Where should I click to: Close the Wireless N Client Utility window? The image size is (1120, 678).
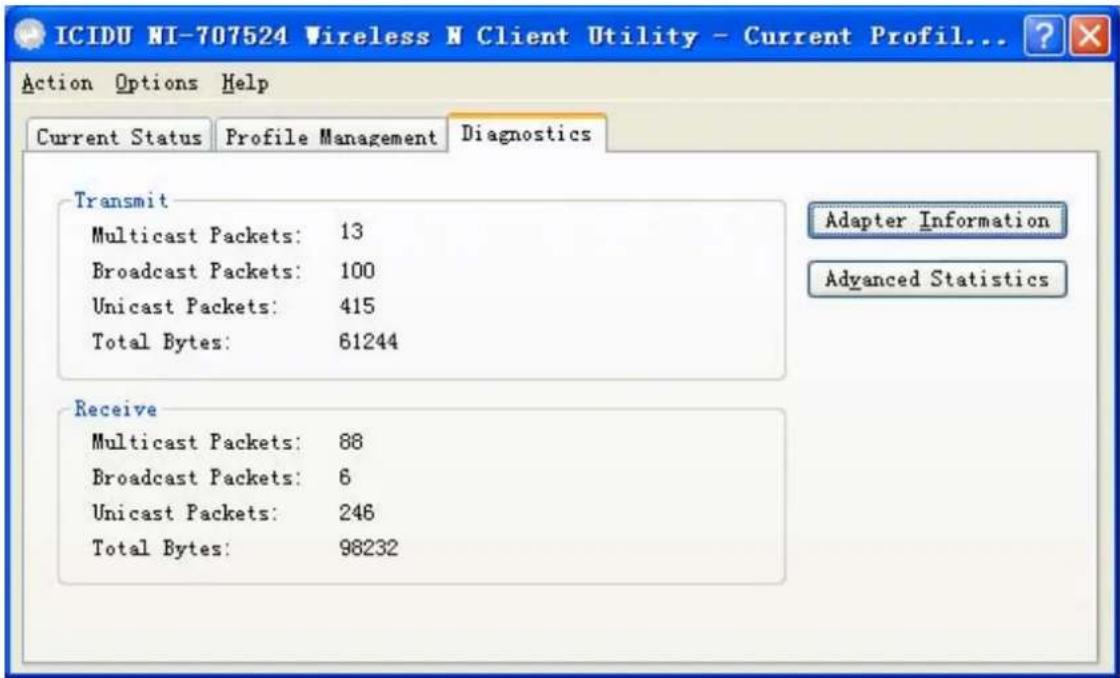tap(1089, 36)
